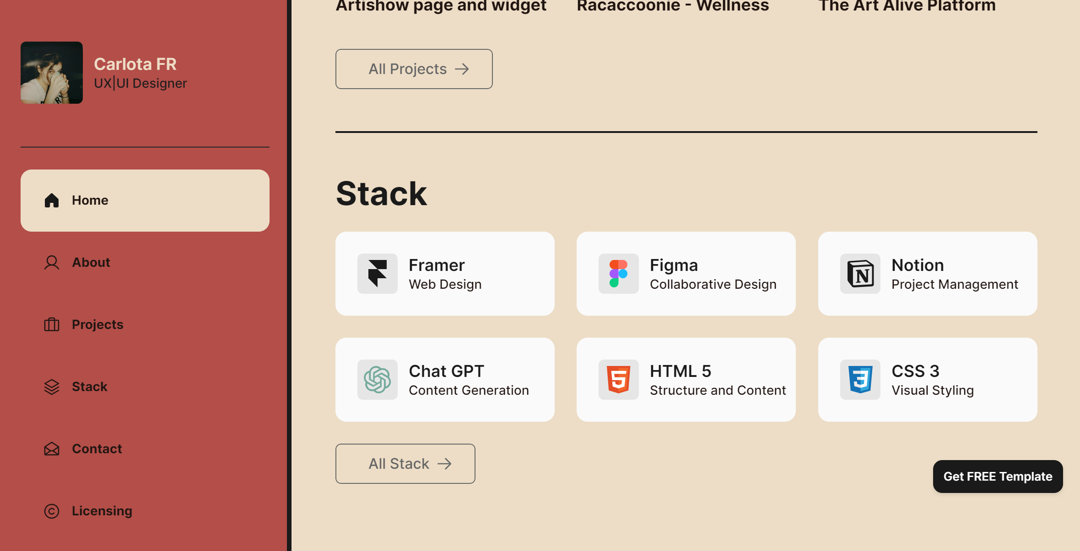Click the copyright icon beside Licensing
This screenshot has width=1080, height=551.
[x=52, y=511]
